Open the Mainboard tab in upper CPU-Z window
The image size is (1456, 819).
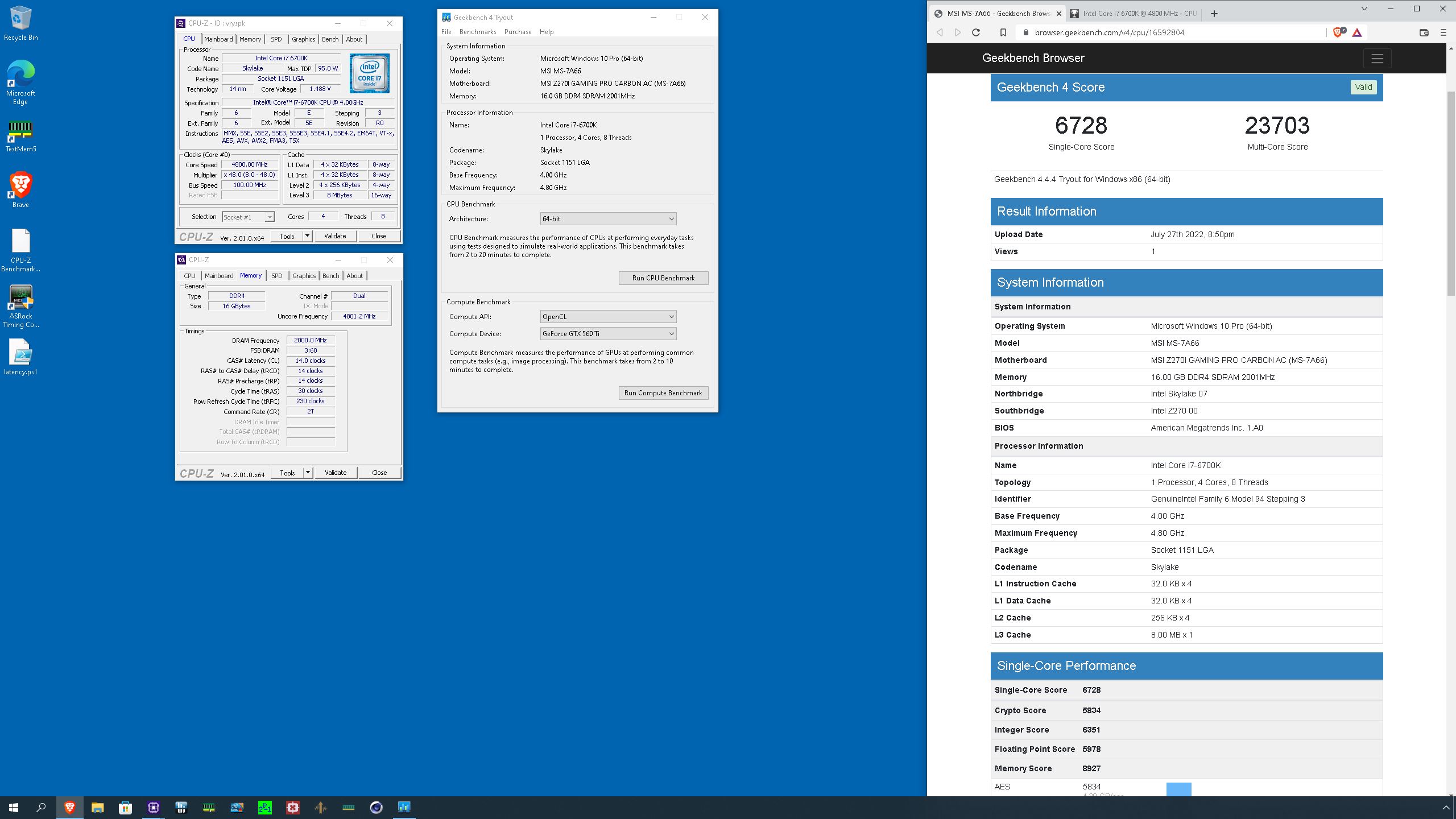[218, 39]
